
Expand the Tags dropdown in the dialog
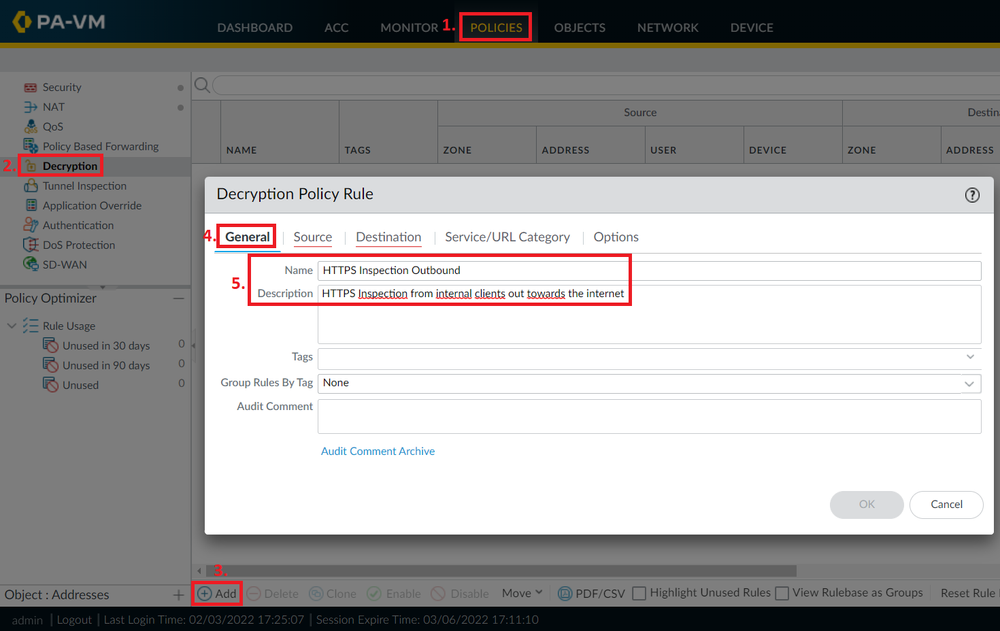point(968,356)
